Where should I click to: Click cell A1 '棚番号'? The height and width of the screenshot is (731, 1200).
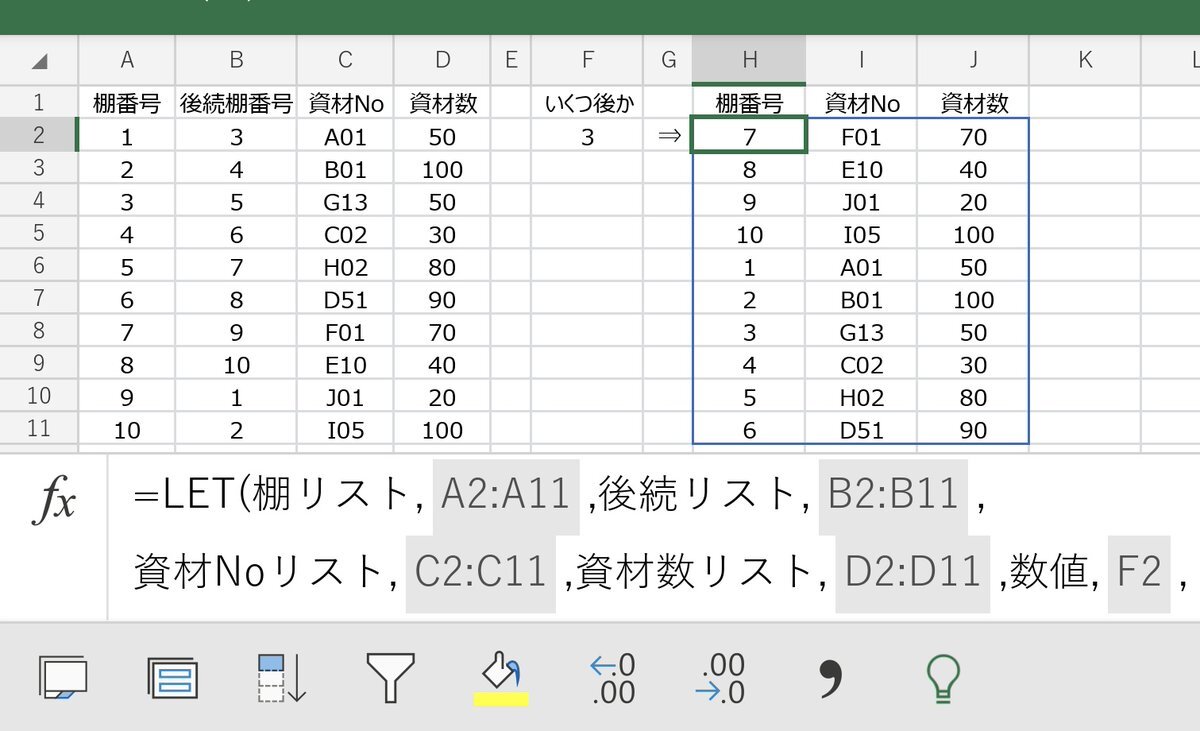[x=127, y=102]
